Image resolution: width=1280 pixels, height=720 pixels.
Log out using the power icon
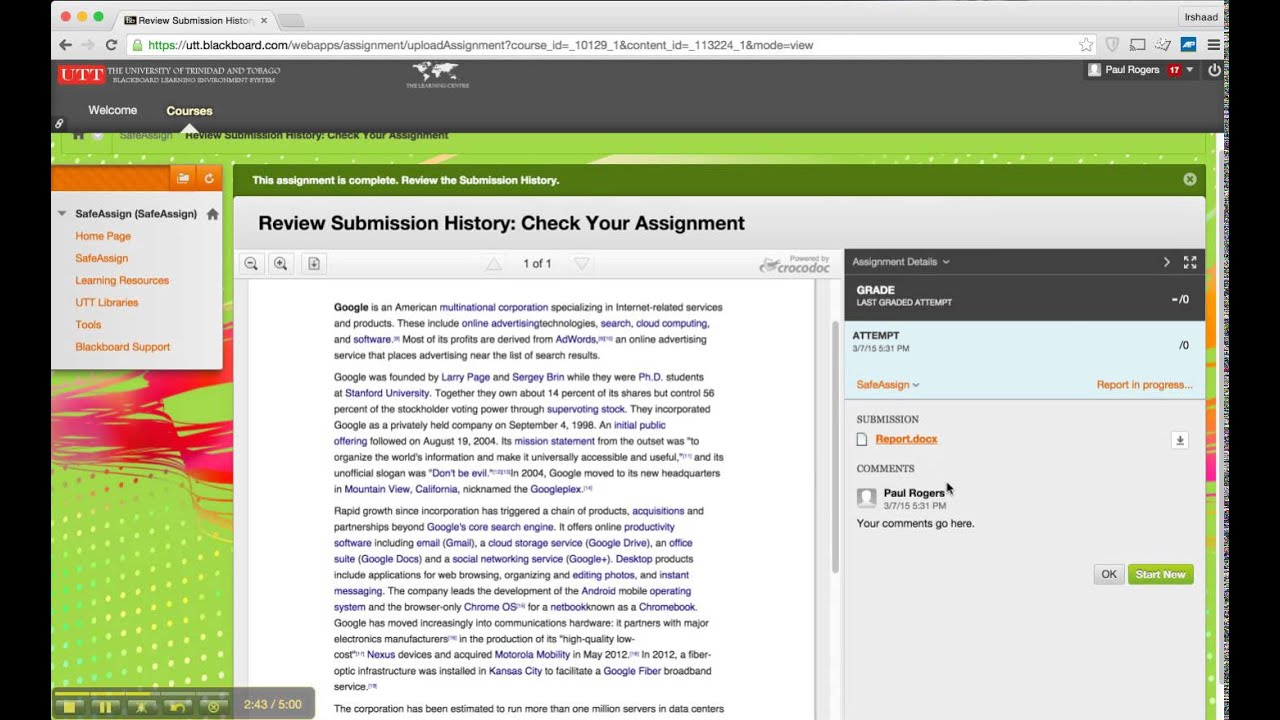pyautogui.click(x=1214, y=70)
